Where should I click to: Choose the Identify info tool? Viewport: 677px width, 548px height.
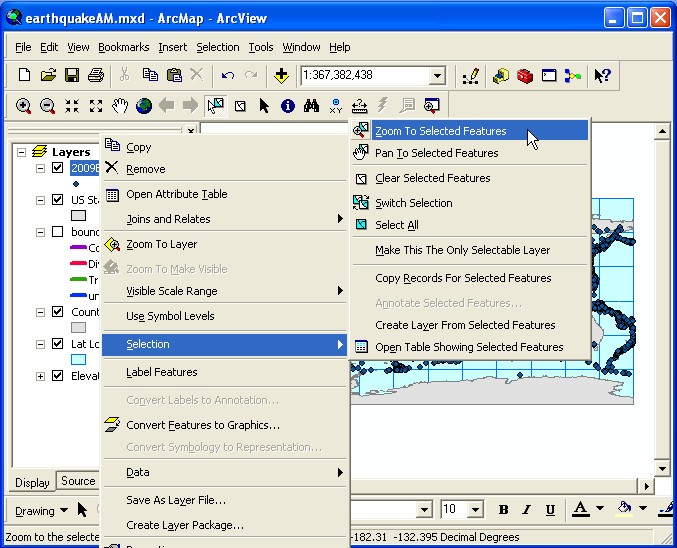click(288, 105)
